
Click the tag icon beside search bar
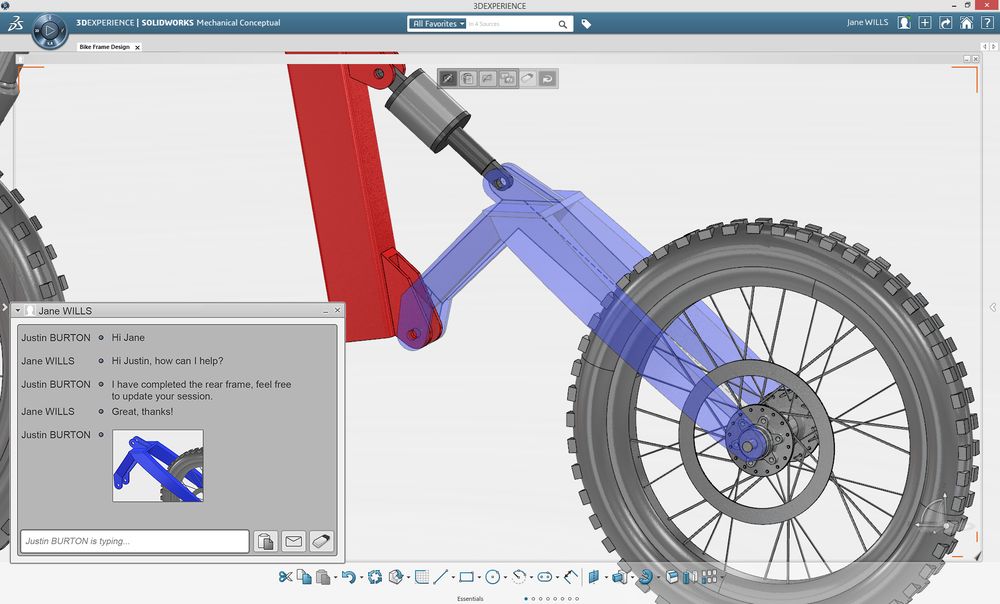pos(587,24)
